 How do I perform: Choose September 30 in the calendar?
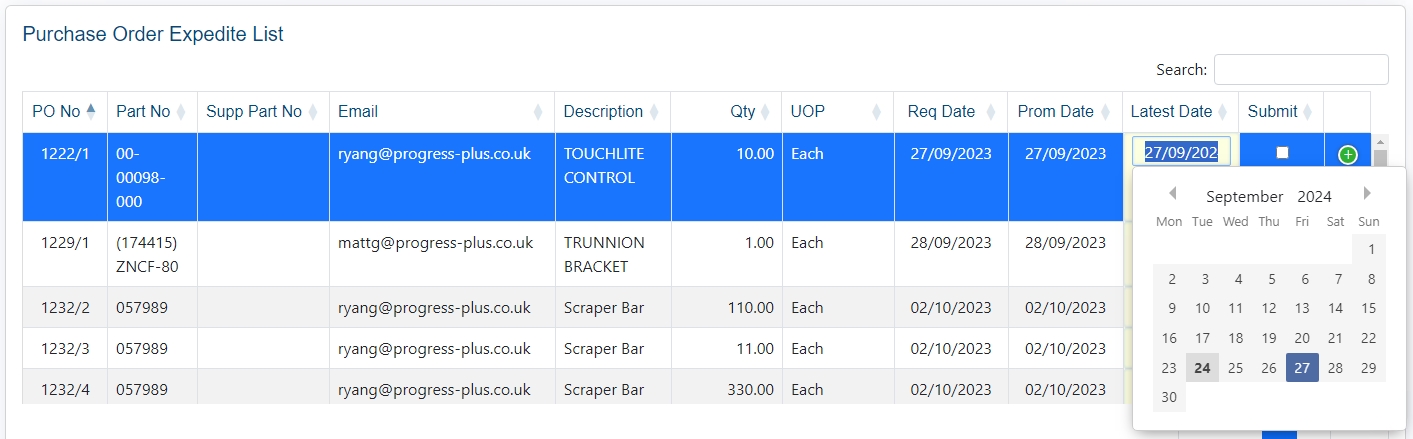pyautogui.click(x=1169, y=397)
